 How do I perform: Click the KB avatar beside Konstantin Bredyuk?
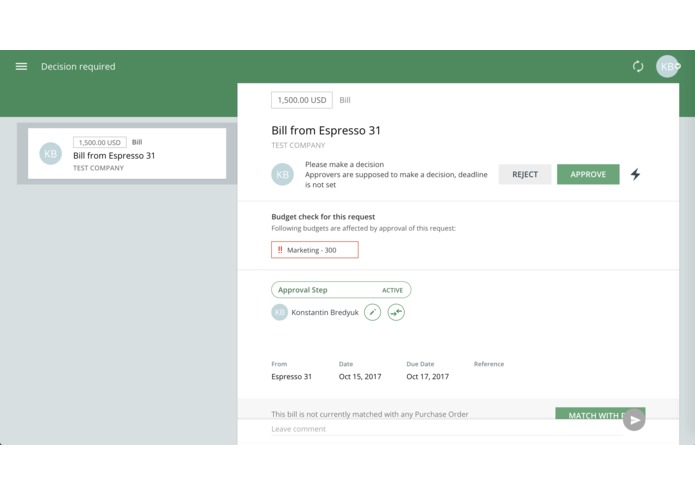tap(279, 312)
